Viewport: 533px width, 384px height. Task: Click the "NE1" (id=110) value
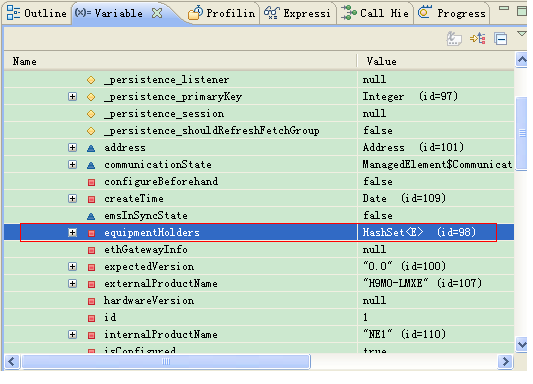coord(404,334)
